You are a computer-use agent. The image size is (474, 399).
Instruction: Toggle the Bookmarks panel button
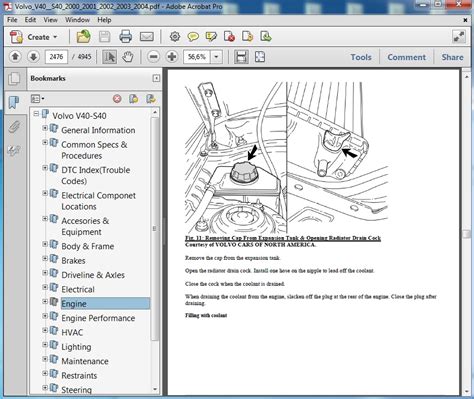click(14, 102)
